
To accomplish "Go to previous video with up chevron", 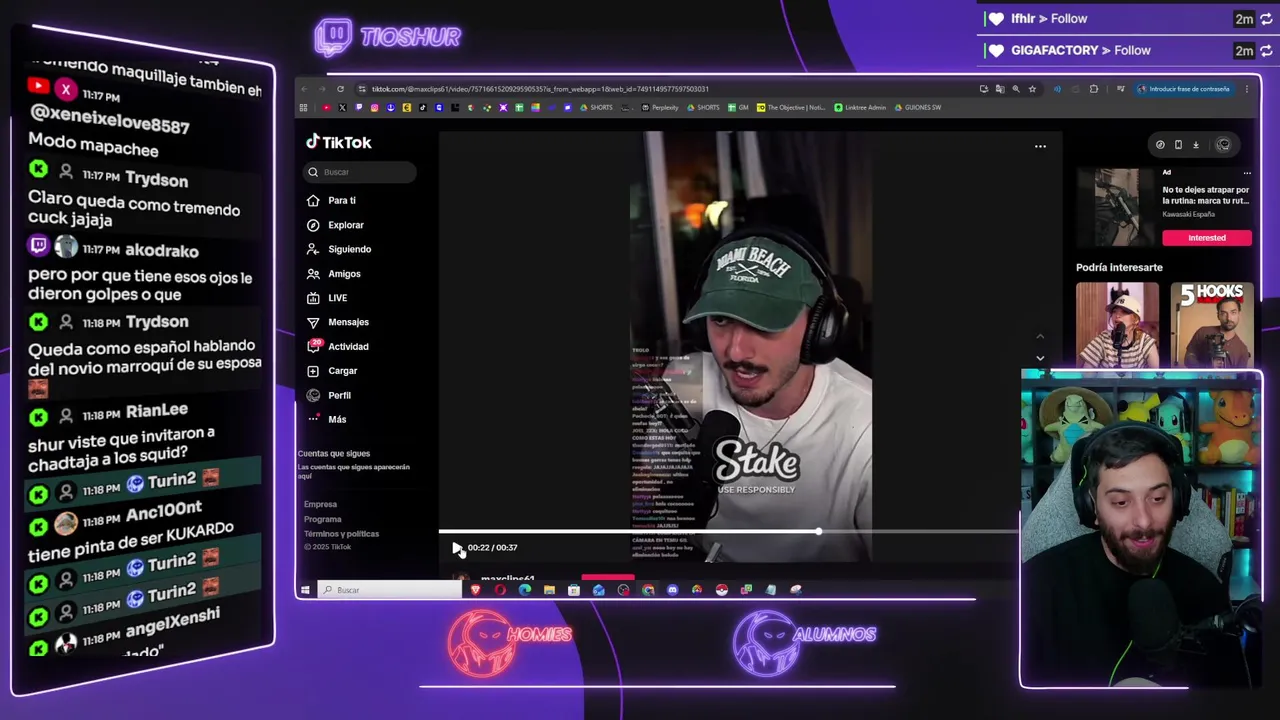I will pos(1040,336).
